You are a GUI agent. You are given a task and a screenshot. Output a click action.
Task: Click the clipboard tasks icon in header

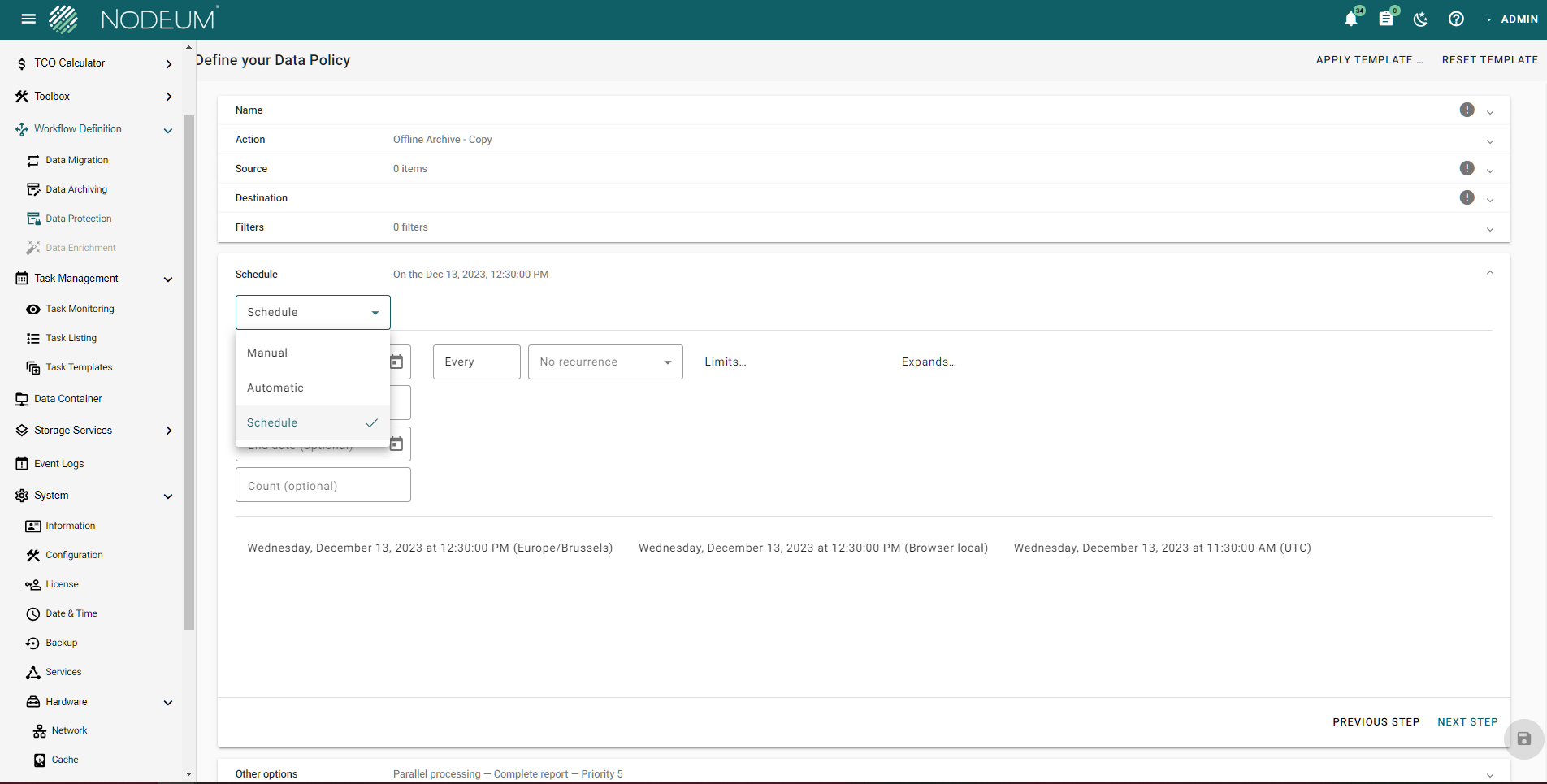[x=1386, y=19]
